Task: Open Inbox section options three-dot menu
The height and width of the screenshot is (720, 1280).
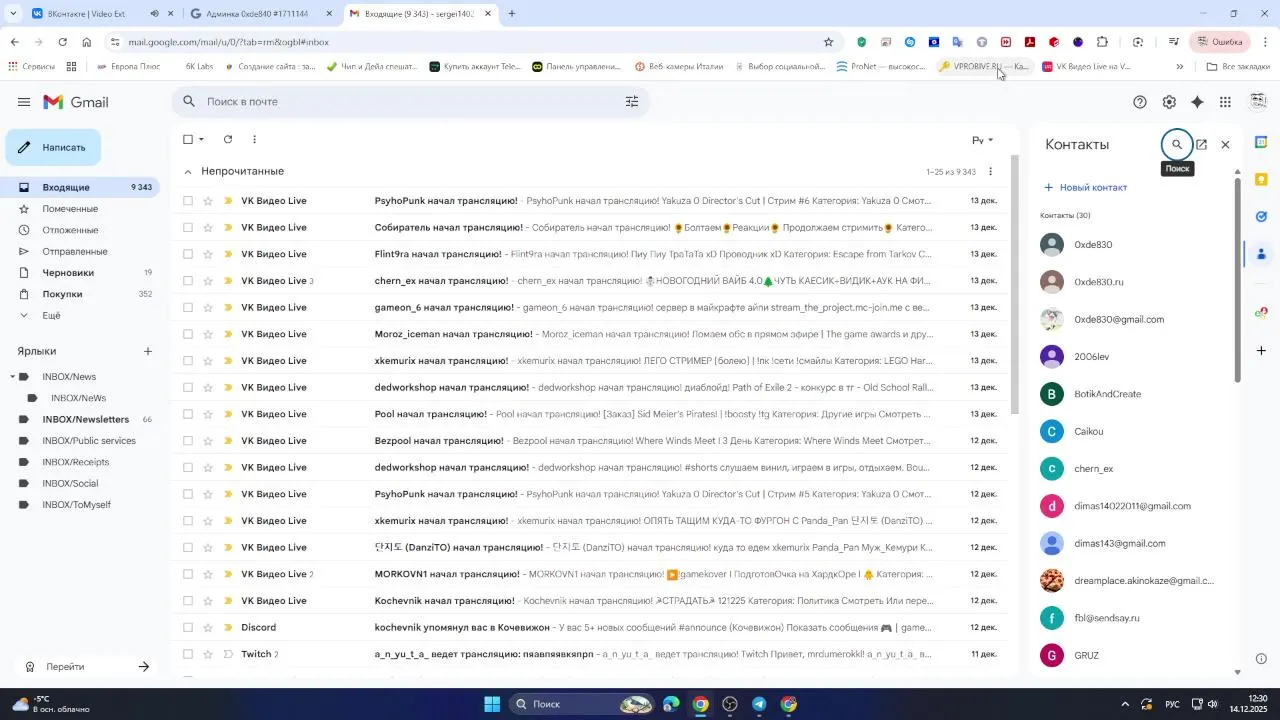Action: pos(991,171)
